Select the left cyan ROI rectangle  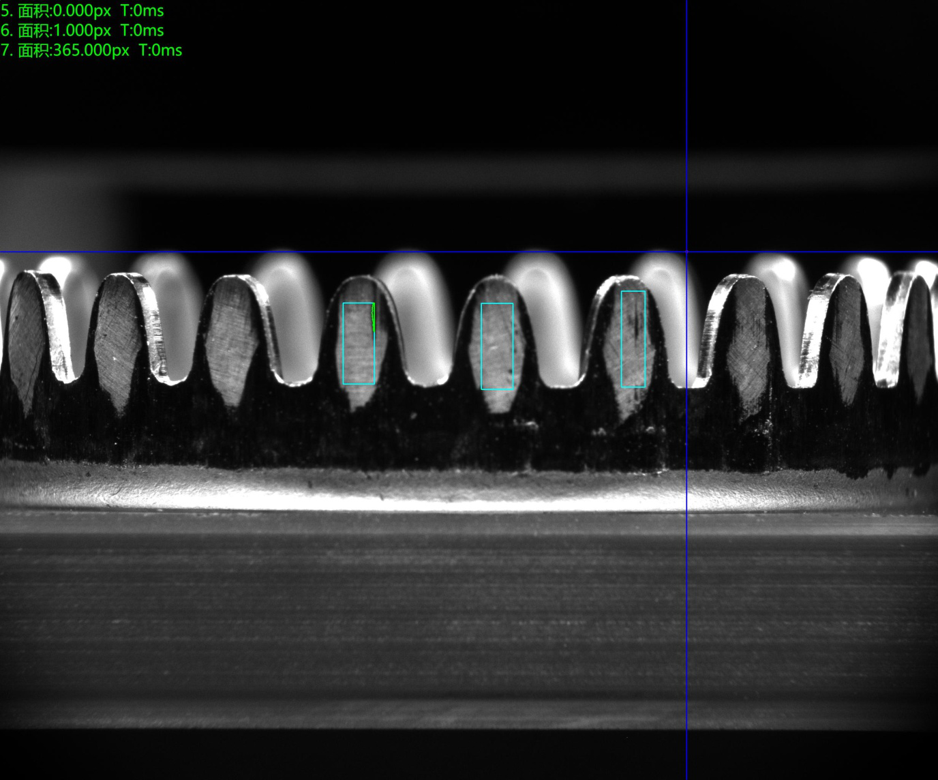[358, 343]
